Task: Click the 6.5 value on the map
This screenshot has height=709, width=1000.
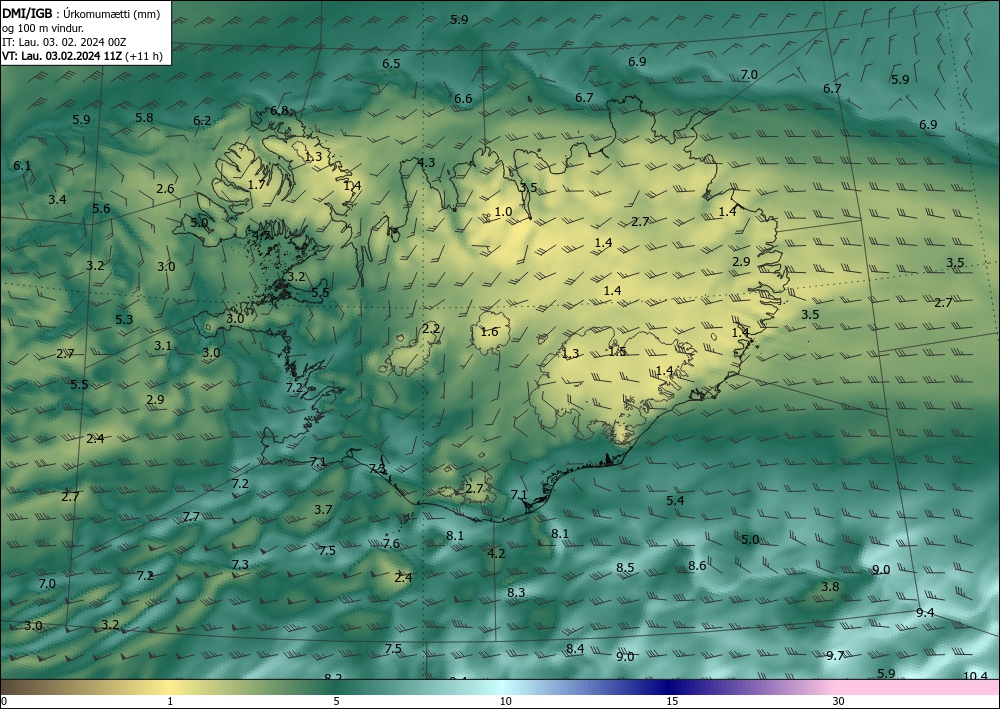Action: coord(391,64)
